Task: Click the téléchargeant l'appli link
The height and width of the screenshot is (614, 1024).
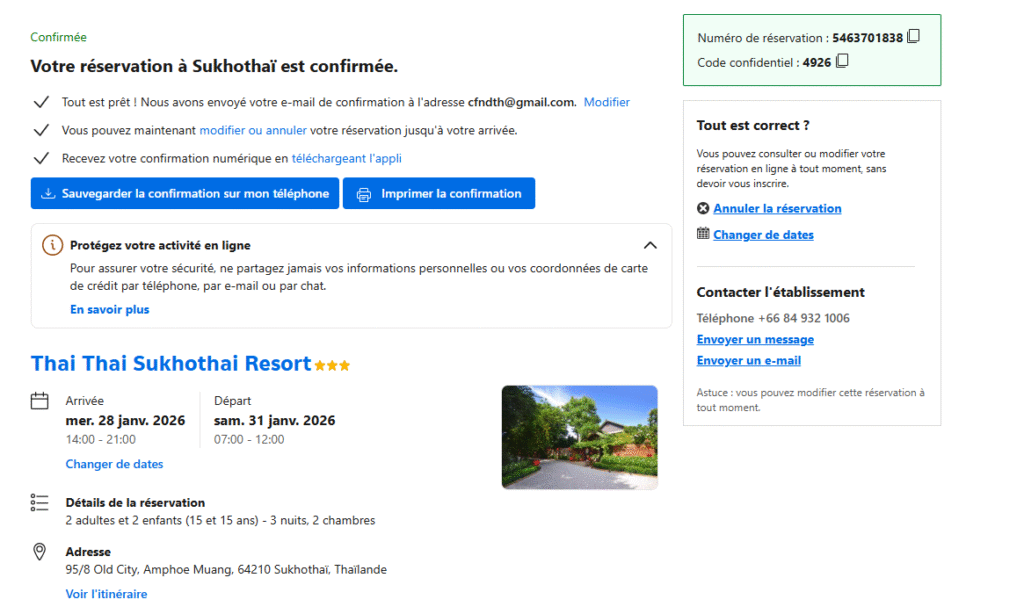Action: click(x=347, y=158)
